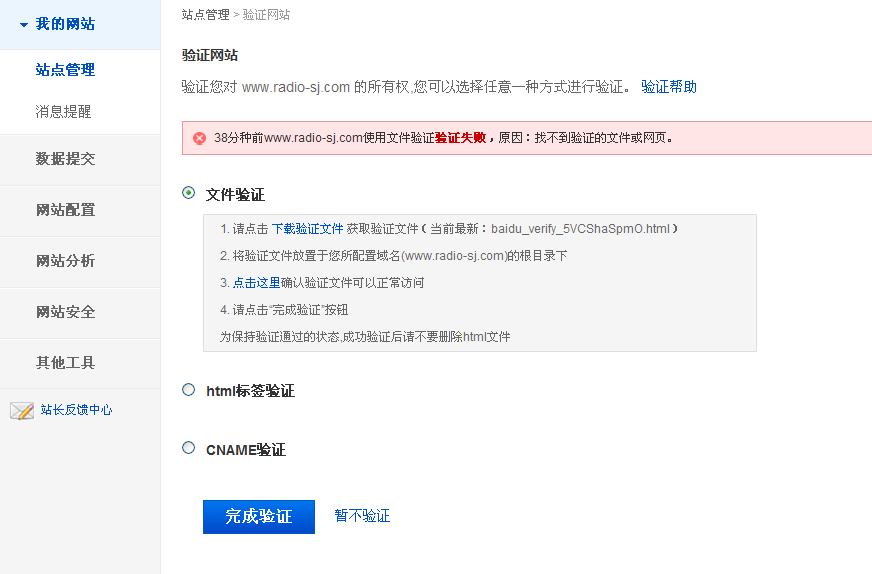Expand the 网站安全 sidebar section
The image size is (872, 574).
pyautogui.click(x=65, y=312)
